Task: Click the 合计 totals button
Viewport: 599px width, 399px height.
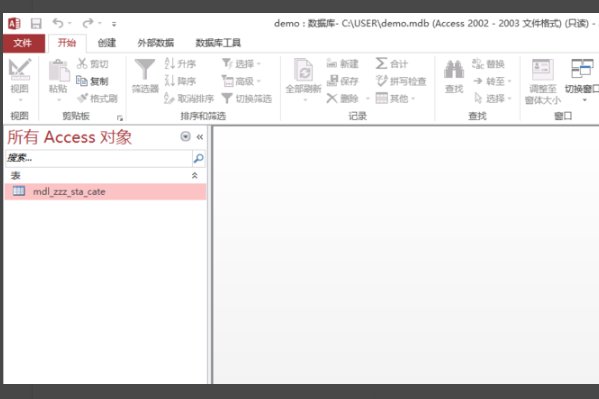Action: 392,63
